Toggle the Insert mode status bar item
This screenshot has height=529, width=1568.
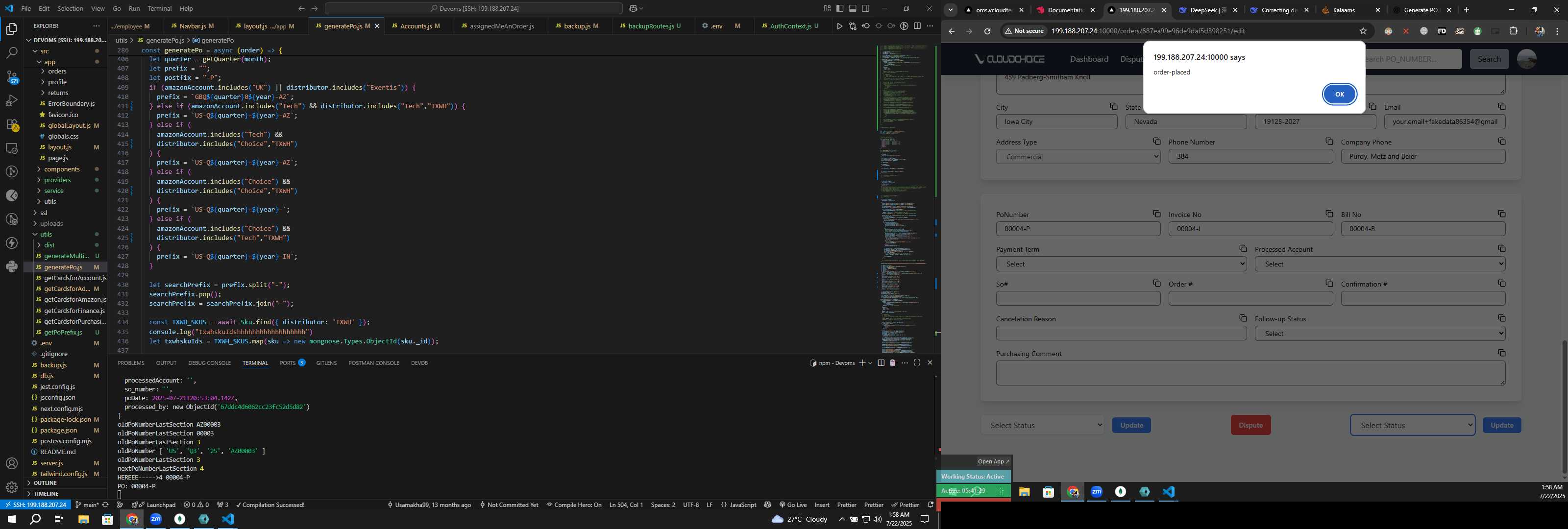point(822,505)
